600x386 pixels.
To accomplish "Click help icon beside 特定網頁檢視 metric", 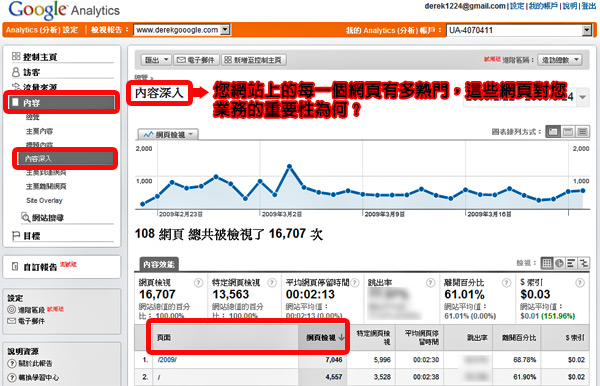I will [272, 283].
